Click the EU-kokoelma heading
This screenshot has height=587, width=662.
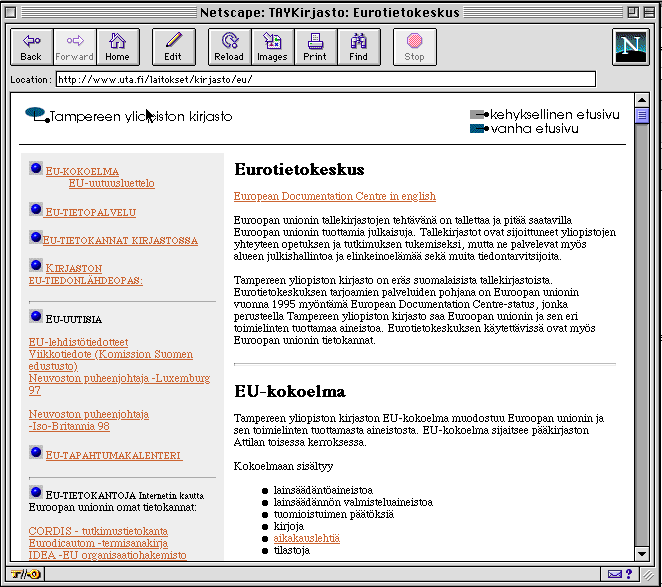point(290,391)
